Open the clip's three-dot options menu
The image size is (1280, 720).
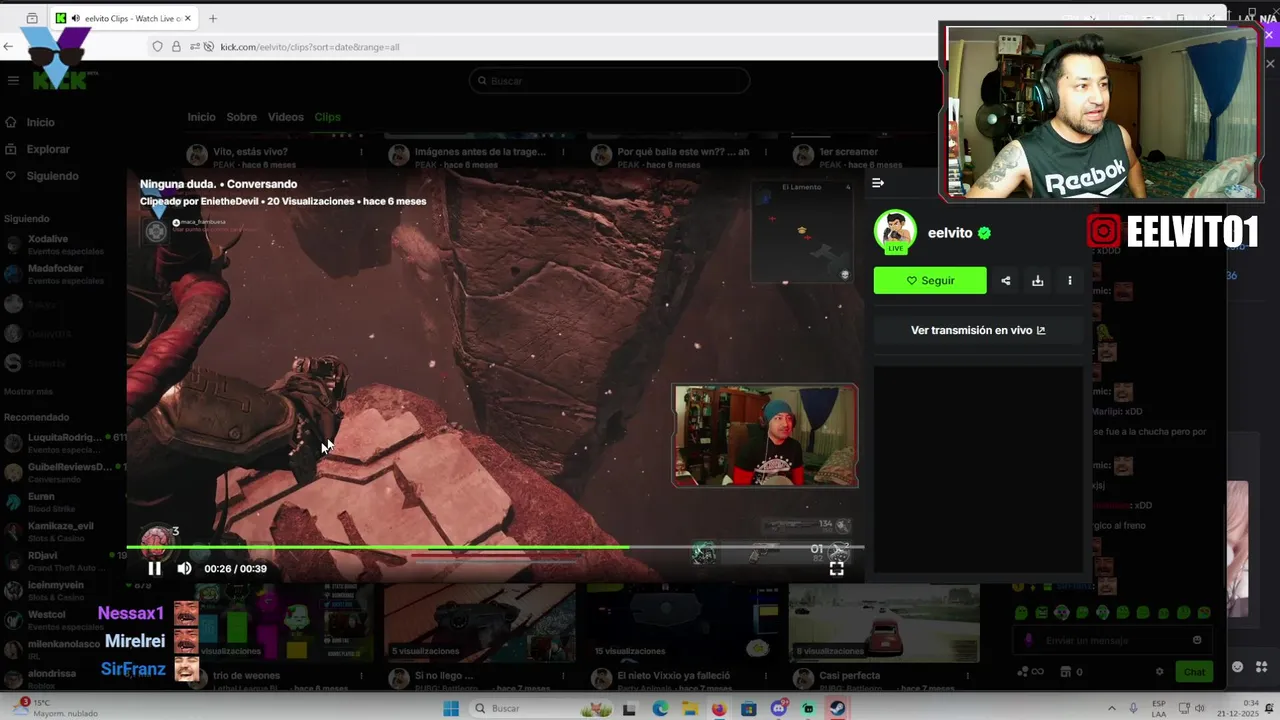click(x=1070, y=281)
